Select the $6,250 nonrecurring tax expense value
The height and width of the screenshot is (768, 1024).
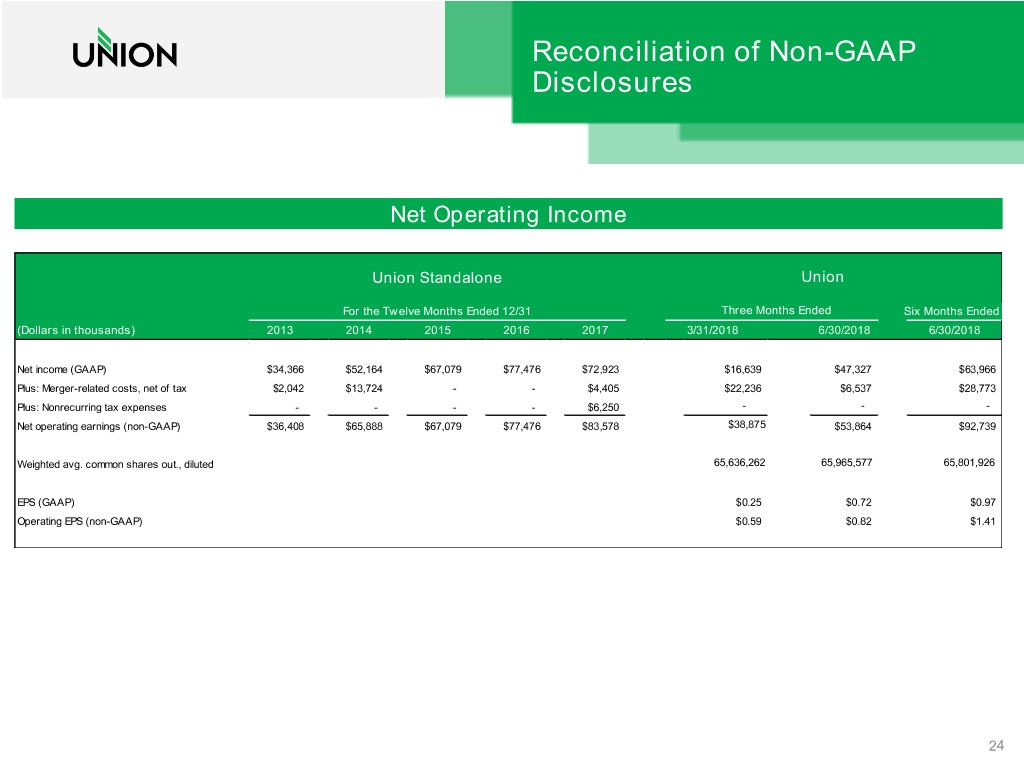point(603,407)
